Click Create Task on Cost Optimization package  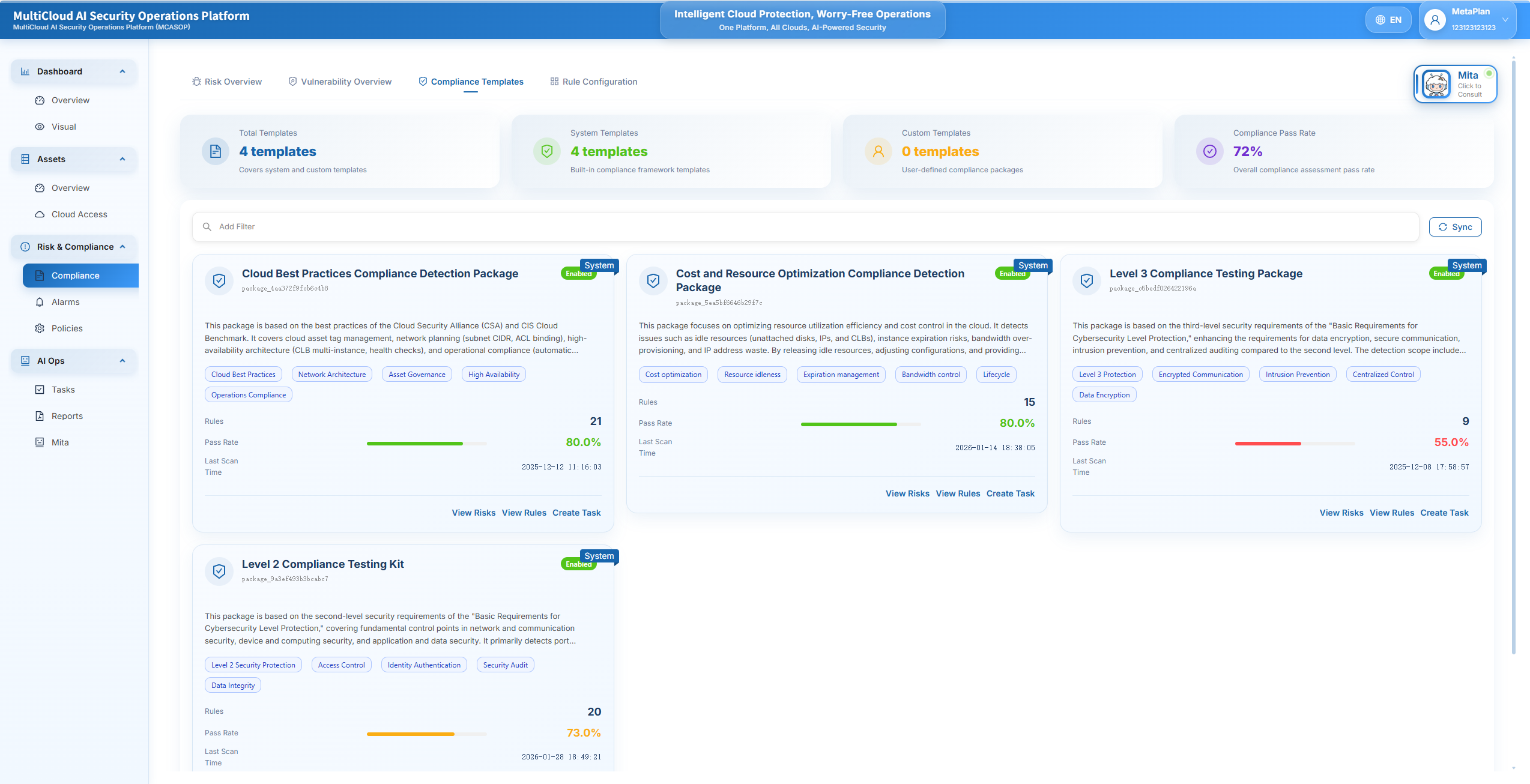pyautogui.click(x=1010, y=493)
